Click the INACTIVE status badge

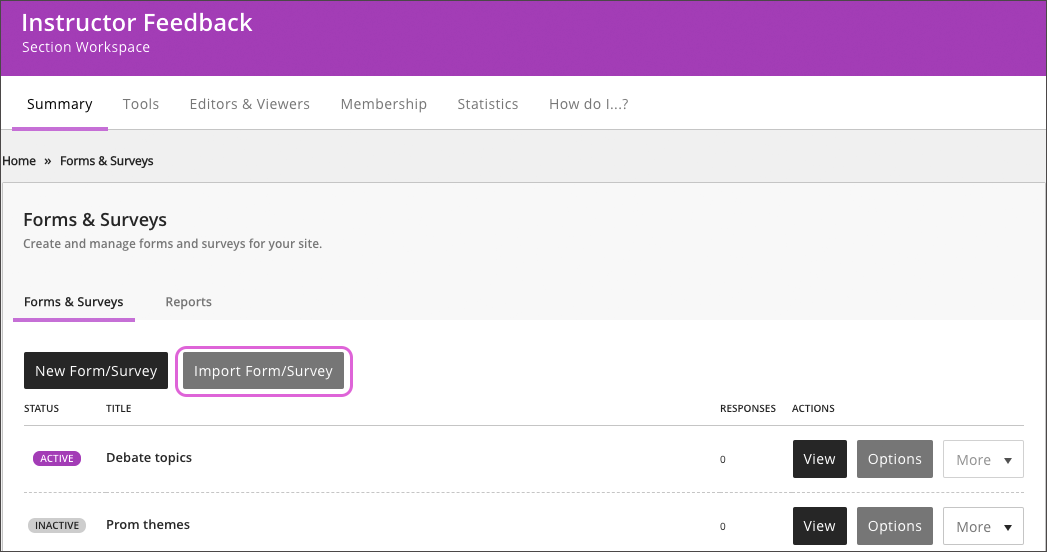click(57, 525)
